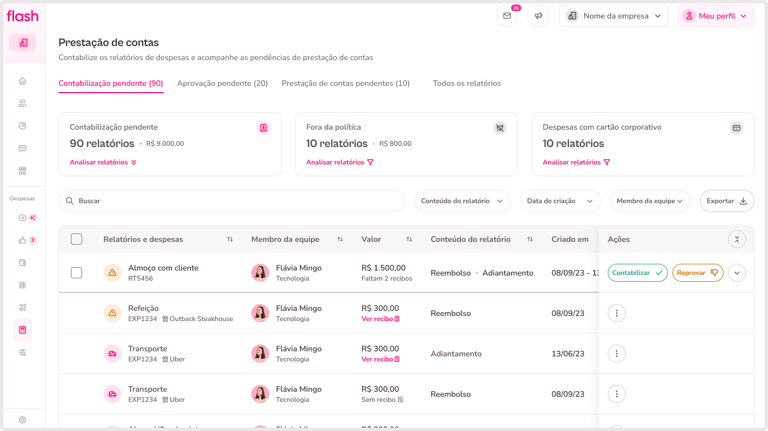Tick the checkbox for Almoço com cliente
The image size is (768, 431).
[76, 273]
